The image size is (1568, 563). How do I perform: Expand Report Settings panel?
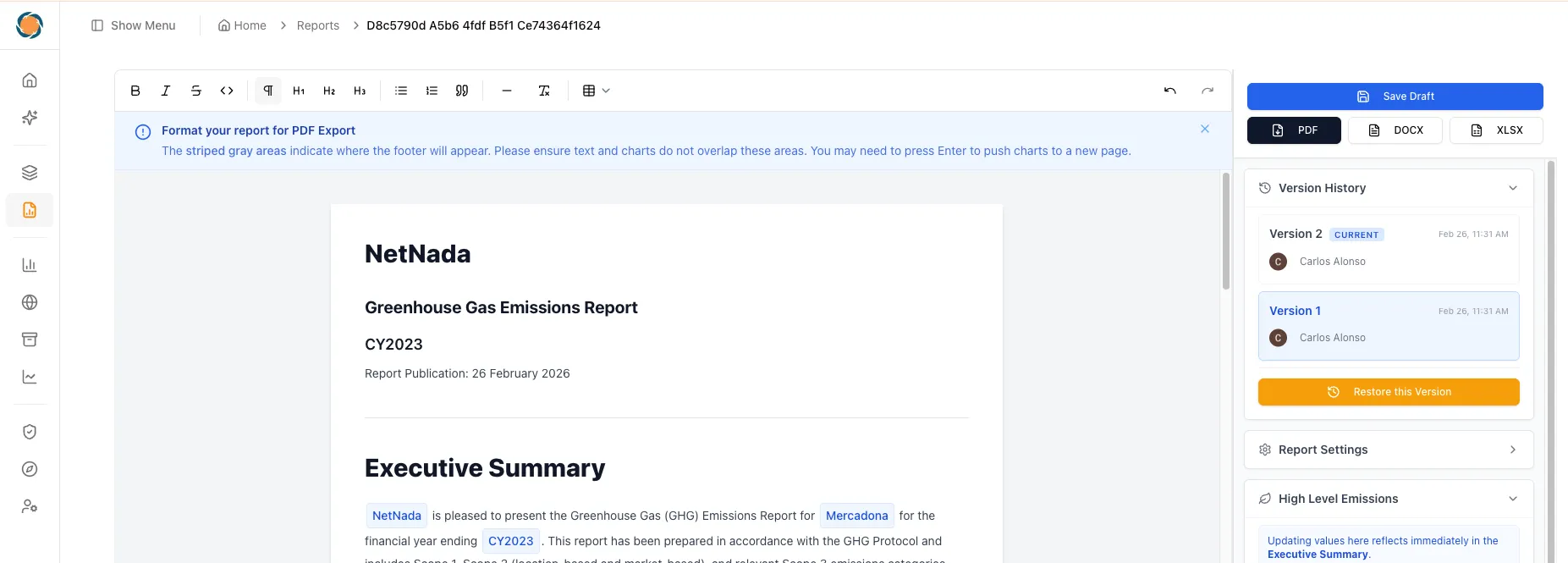pos(1389,450)
